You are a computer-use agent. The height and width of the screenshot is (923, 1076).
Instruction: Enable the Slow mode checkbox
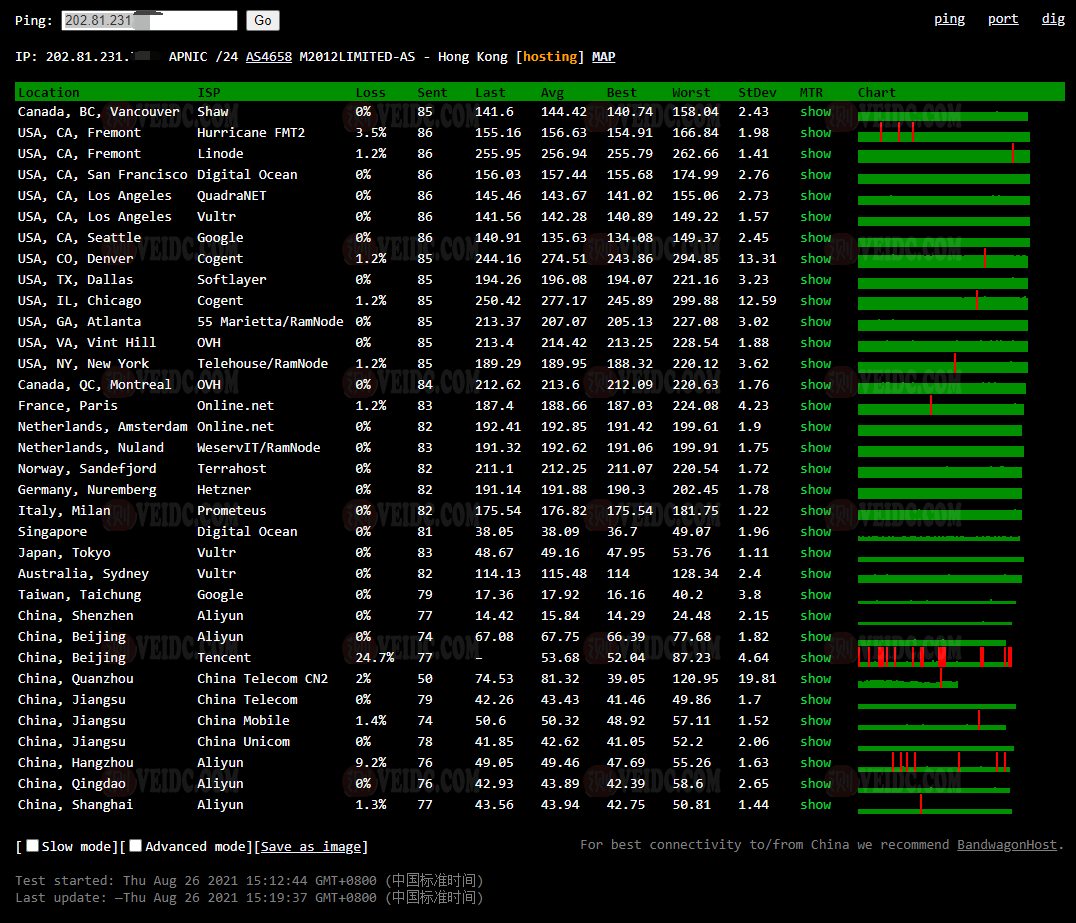pyautogui.click(x=33, y=846)
